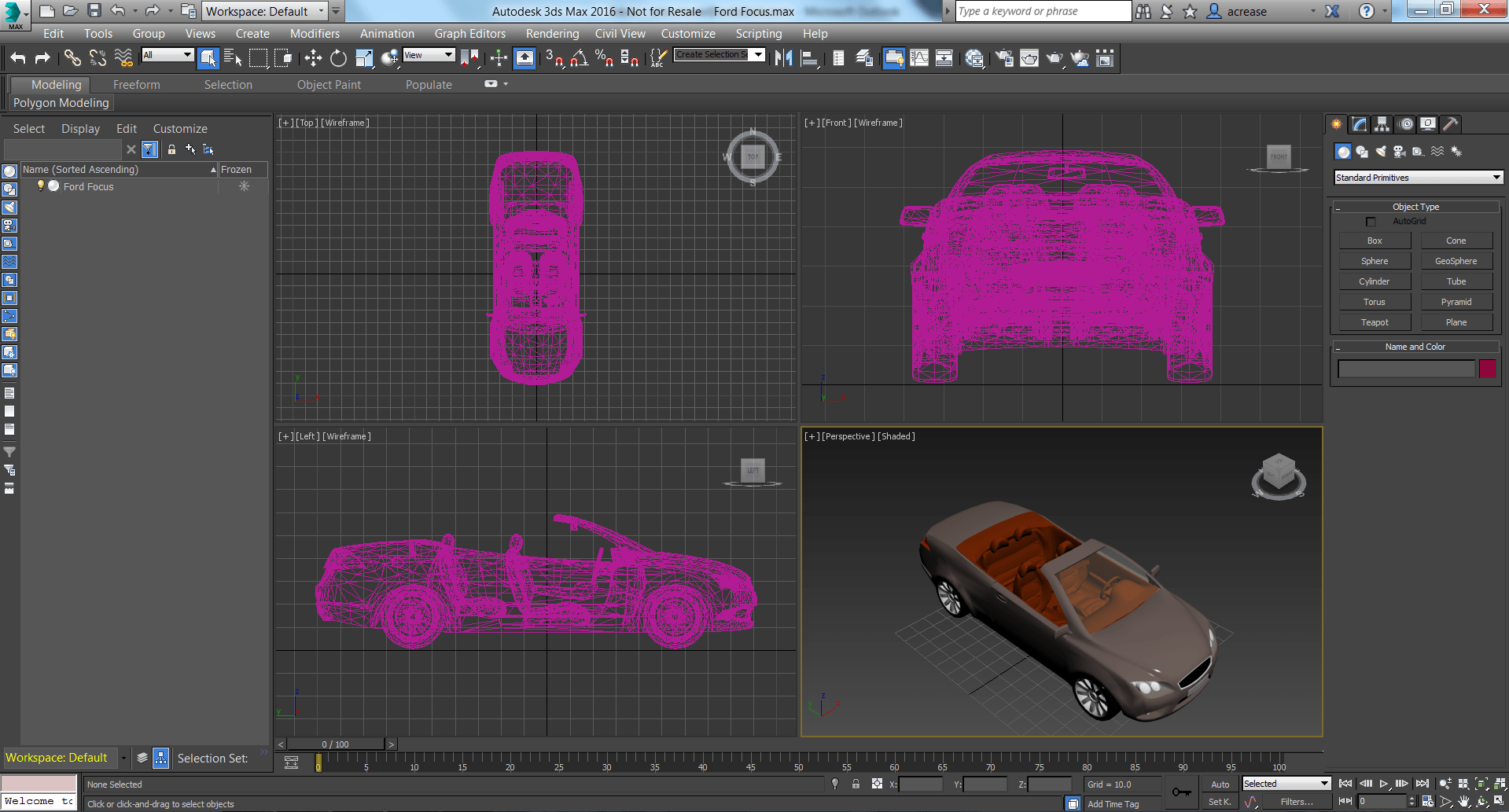1509x812 pixels.
Task: Switch to the Cameras category in Create panel
Action: coord(1400,152)
